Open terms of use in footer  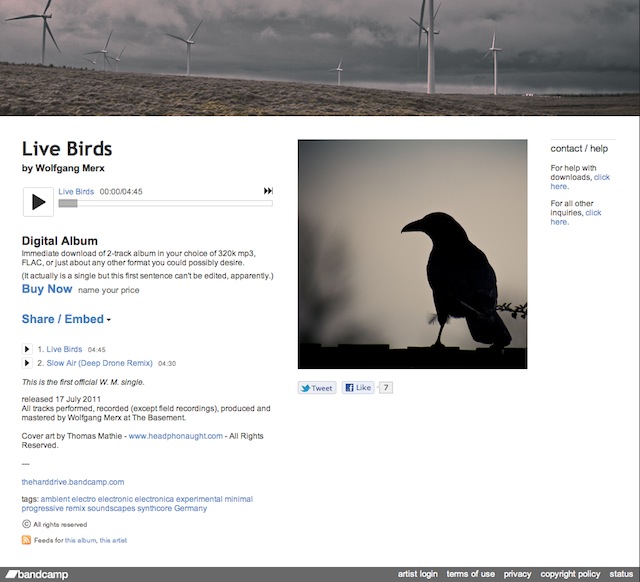tap(470, 574)
